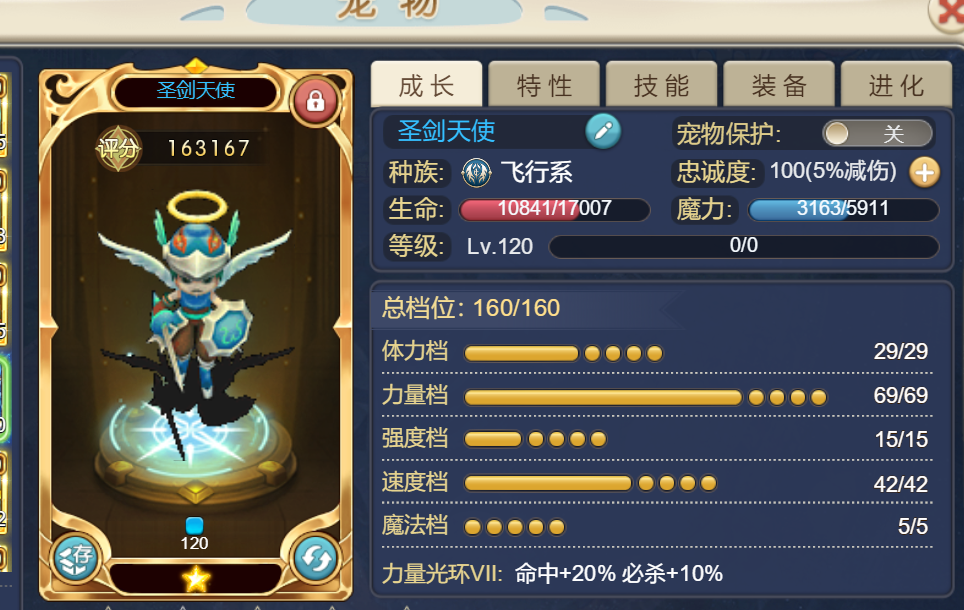Click the red lock icon on pet card
Screen dimensions: 964x610
click(x=315, y=101)
